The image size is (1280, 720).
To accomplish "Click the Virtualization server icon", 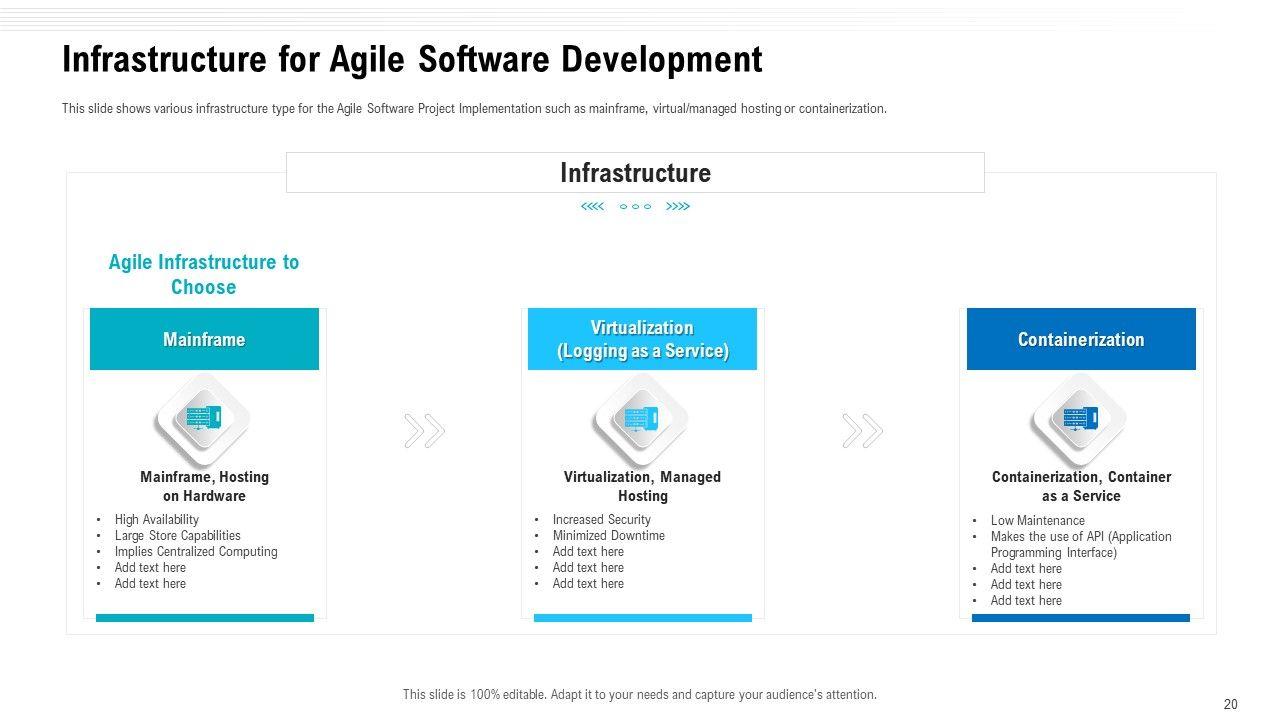I will pyautogui.click(x=641, y=419).
